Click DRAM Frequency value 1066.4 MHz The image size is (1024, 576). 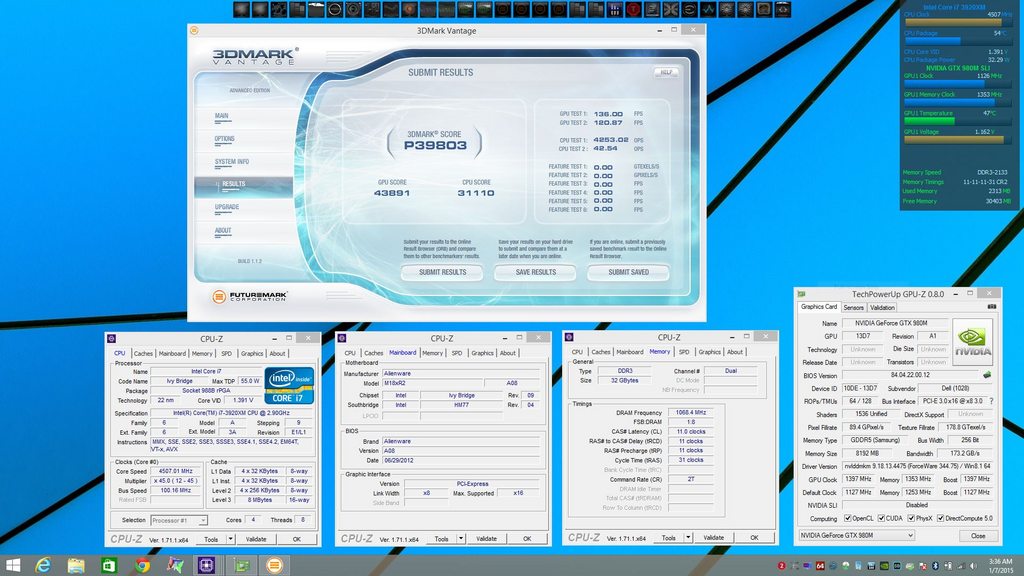[691, 413]
